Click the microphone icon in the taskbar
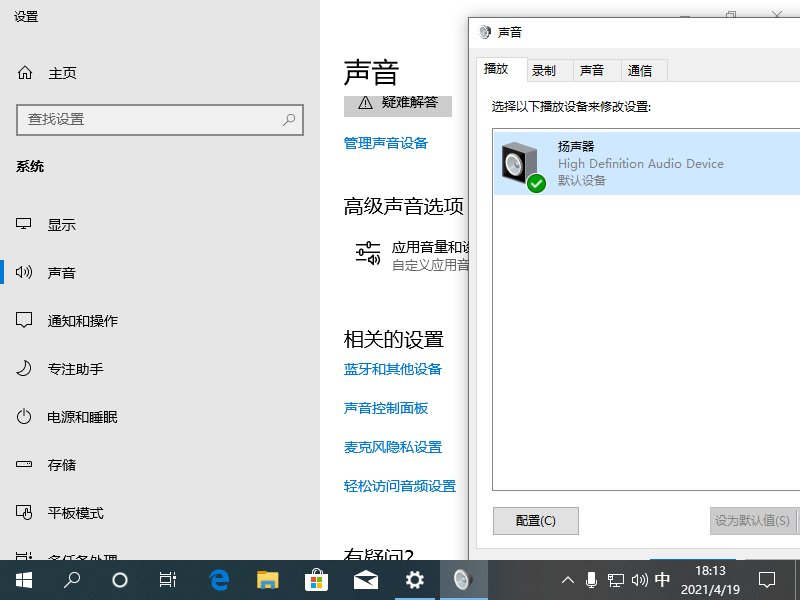The image size is (800, 600). pyautogui.click(x=592, y=579)
